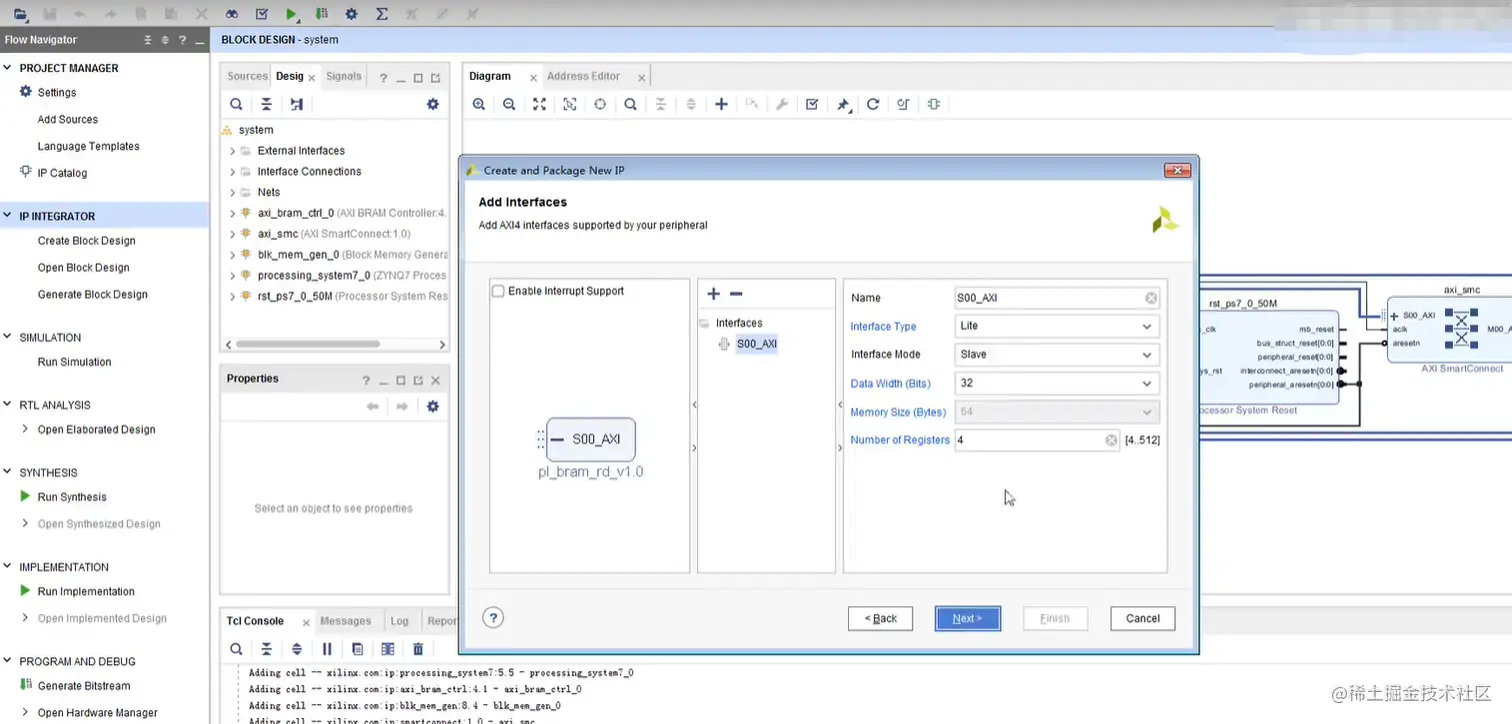Click the pin icon in diagram toolbar
The image size is (1512, 724).
point(843,104)
